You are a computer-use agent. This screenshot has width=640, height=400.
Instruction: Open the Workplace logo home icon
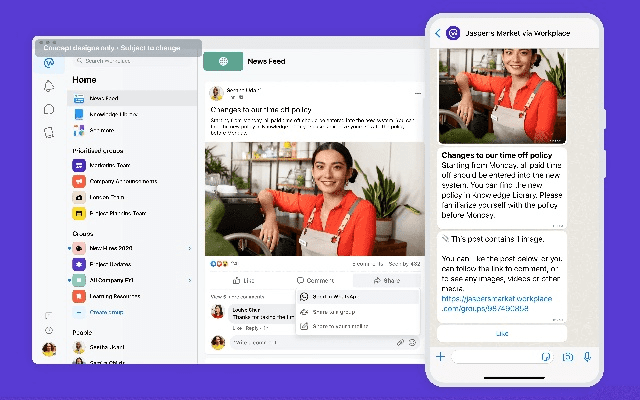coord(49,62)
